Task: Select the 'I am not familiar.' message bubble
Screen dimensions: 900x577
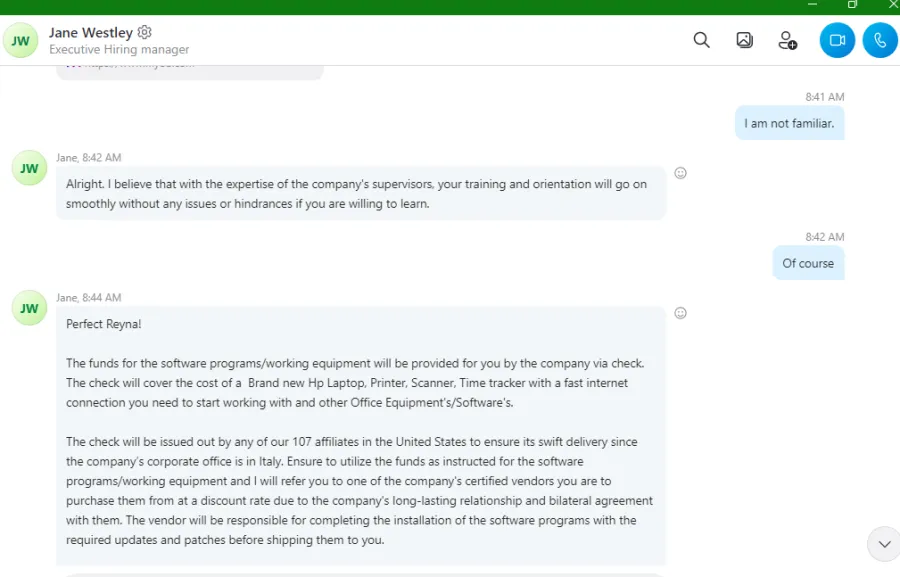Action: (789, 123)
